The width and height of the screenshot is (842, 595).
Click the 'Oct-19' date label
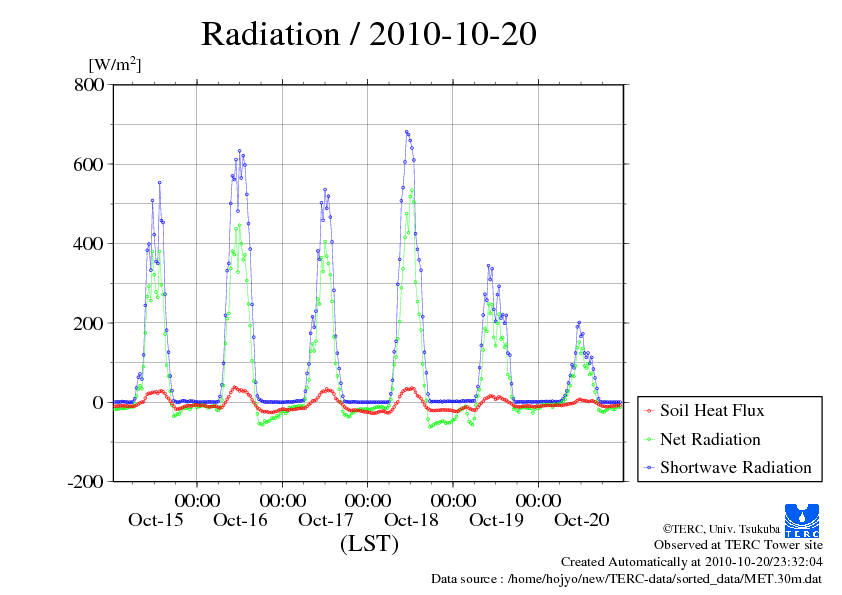496,520
